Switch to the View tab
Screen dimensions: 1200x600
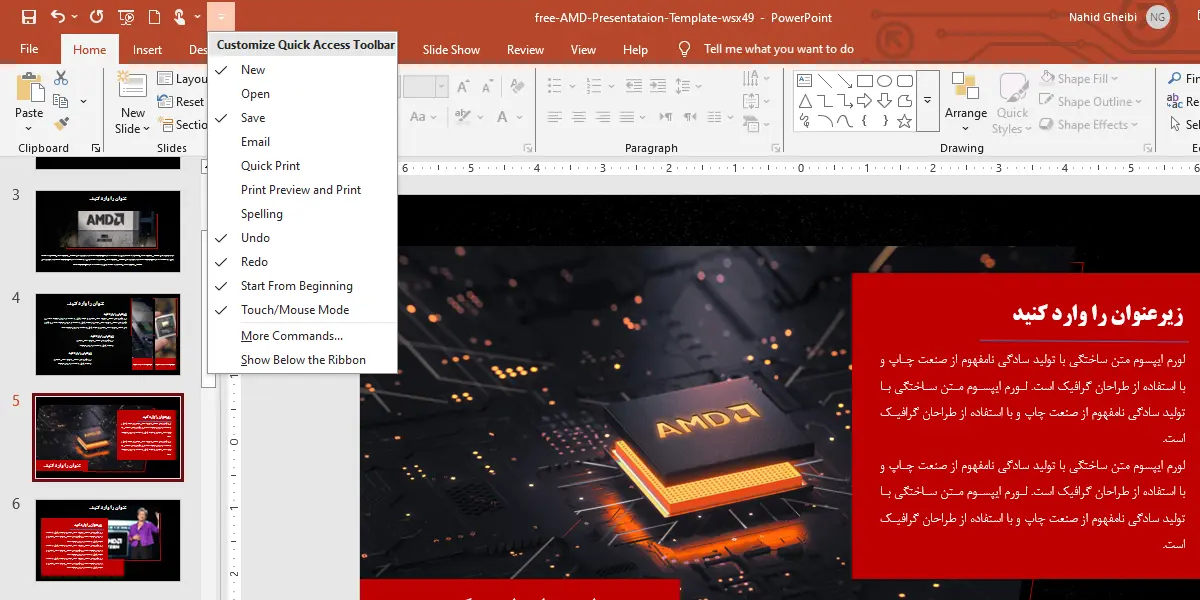coord(583,49)
